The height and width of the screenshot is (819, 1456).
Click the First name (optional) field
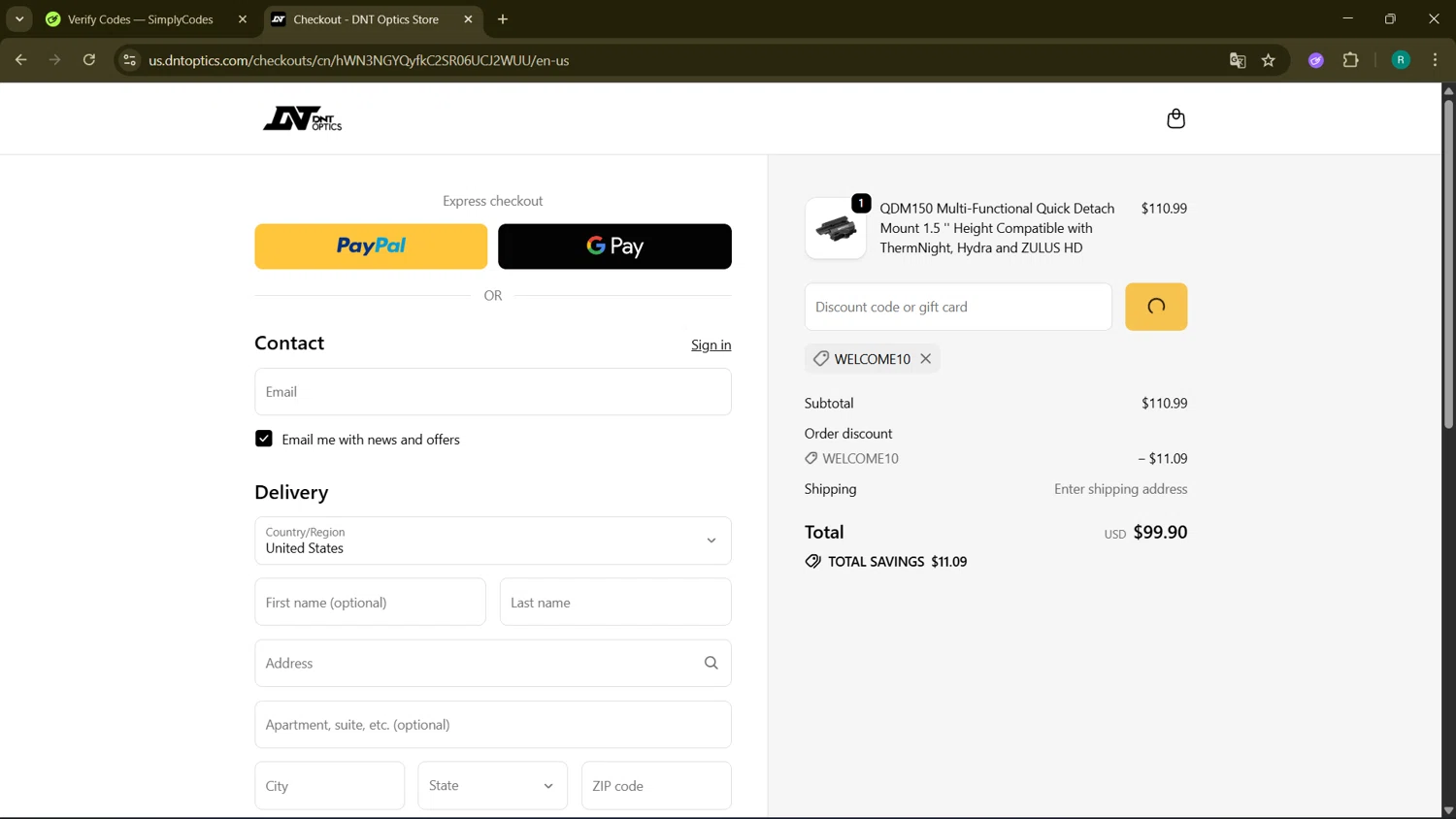[x=370, y=603]
